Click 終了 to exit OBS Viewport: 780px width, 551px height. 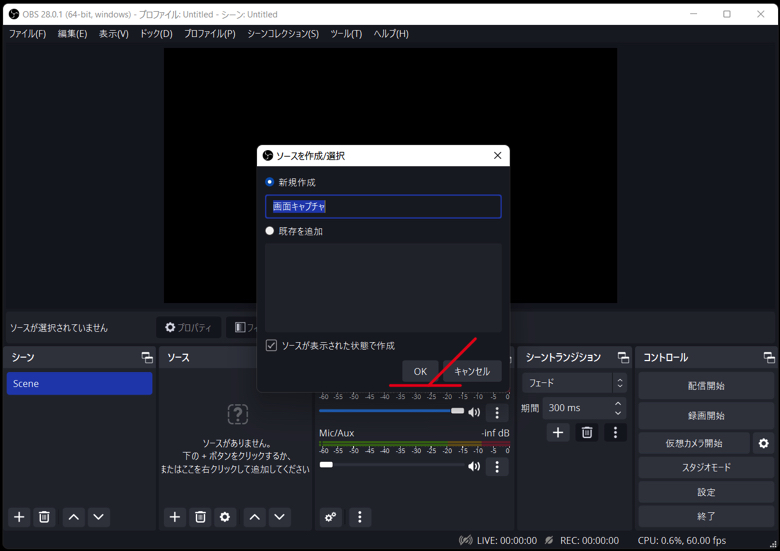[x=706, y=516]
